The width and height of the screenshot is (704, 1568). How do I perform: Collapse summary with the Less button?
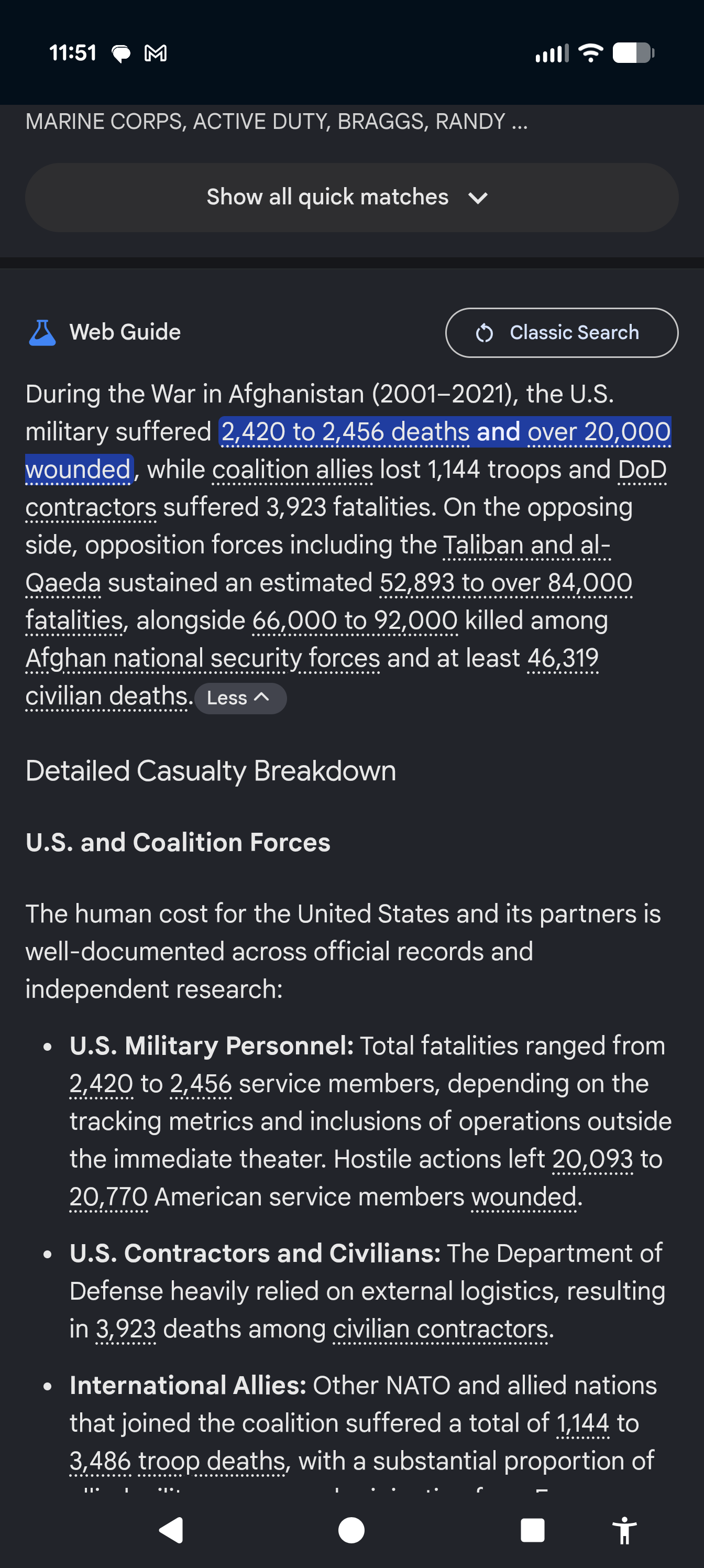point(240,698)
